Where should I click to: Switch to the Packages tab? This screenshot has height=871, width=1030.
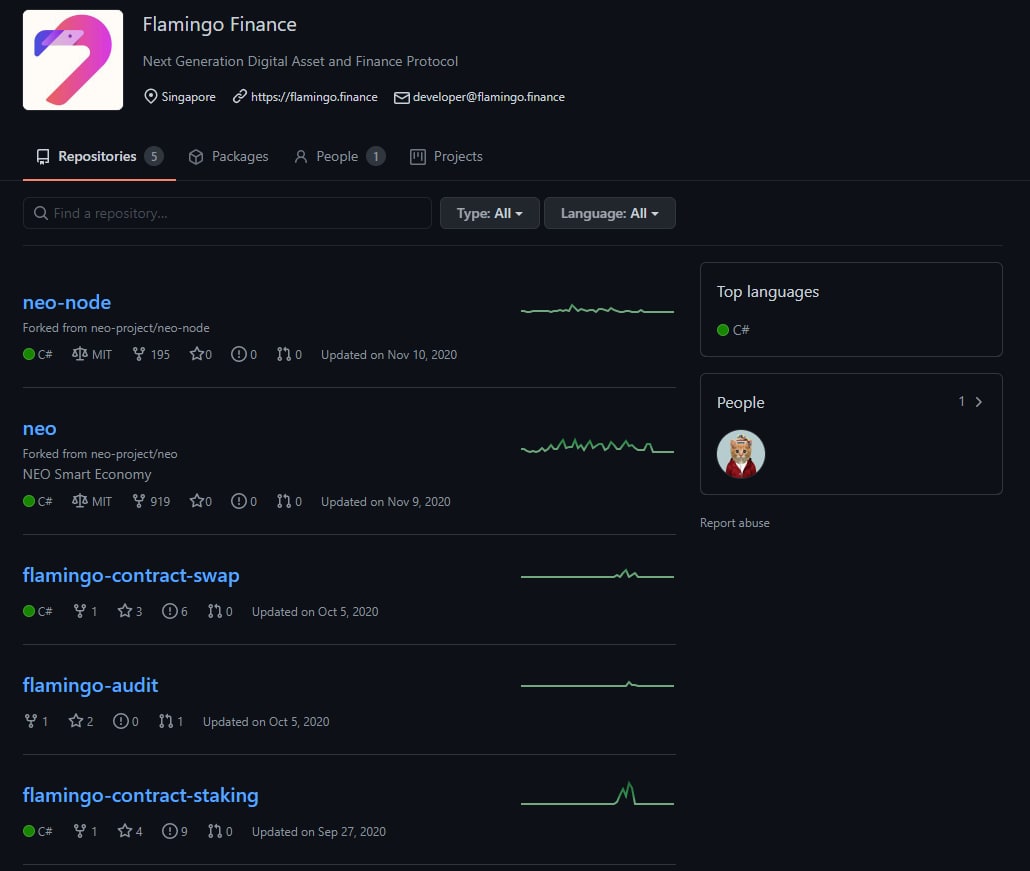[x=229, y=156]
